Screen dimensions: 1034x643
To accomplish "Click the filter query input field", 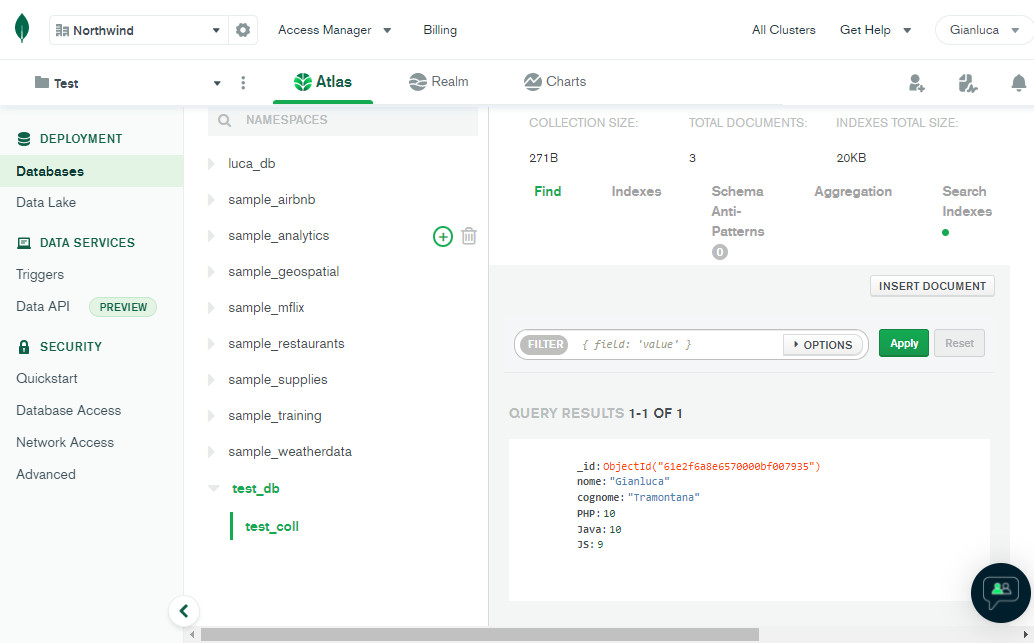I will click(x=677, y=345).
